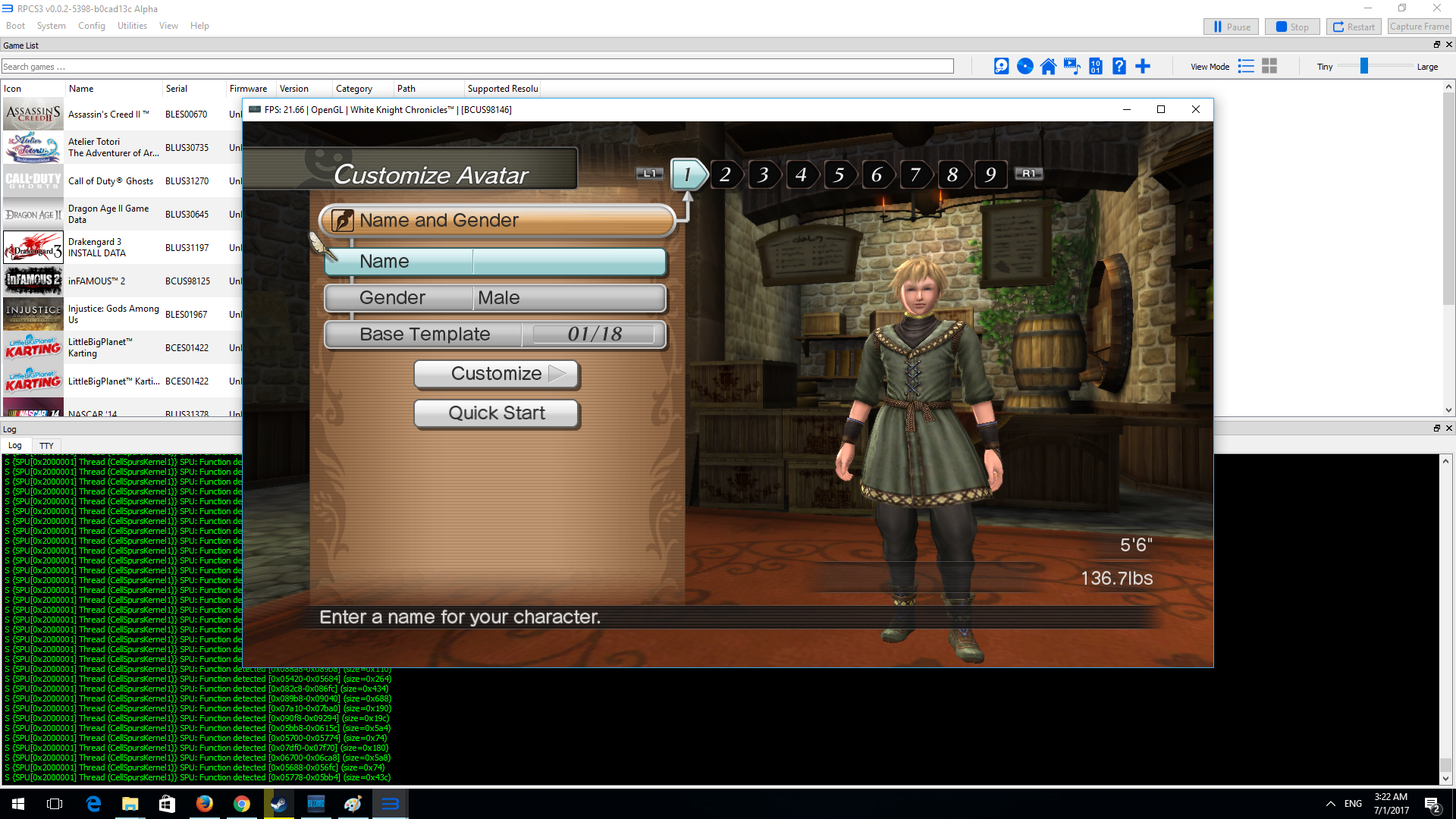Open the System menu

51,26
